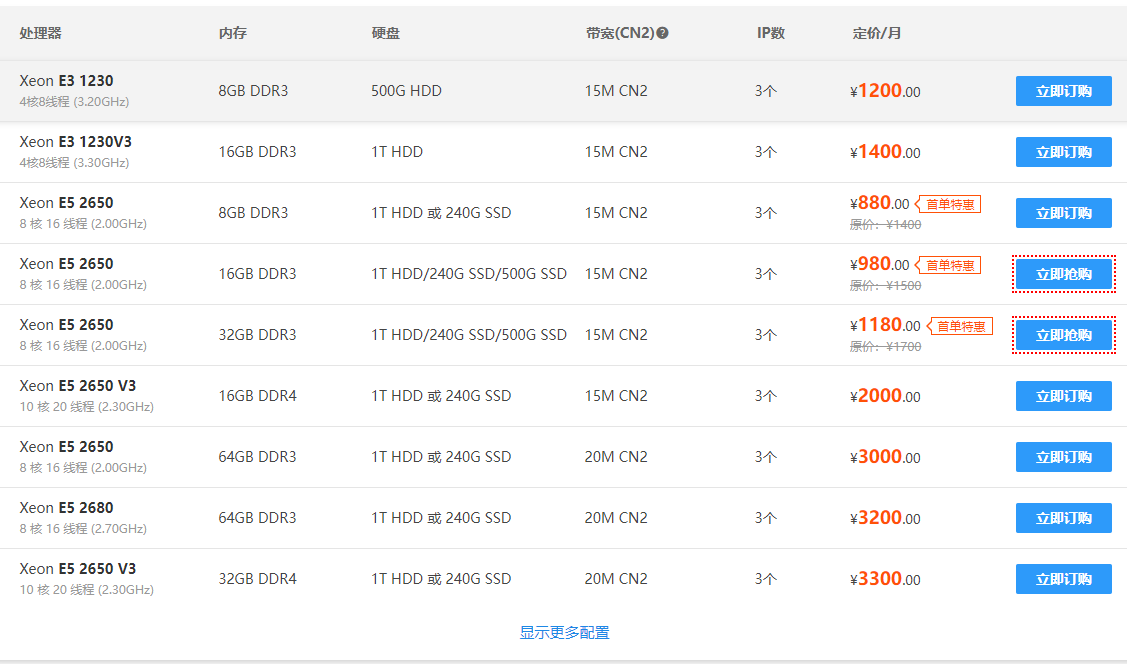Click the 32GB DDR4 memory cell
Viewport: 1127px width, 664px height.
click(x=257, y=580)
